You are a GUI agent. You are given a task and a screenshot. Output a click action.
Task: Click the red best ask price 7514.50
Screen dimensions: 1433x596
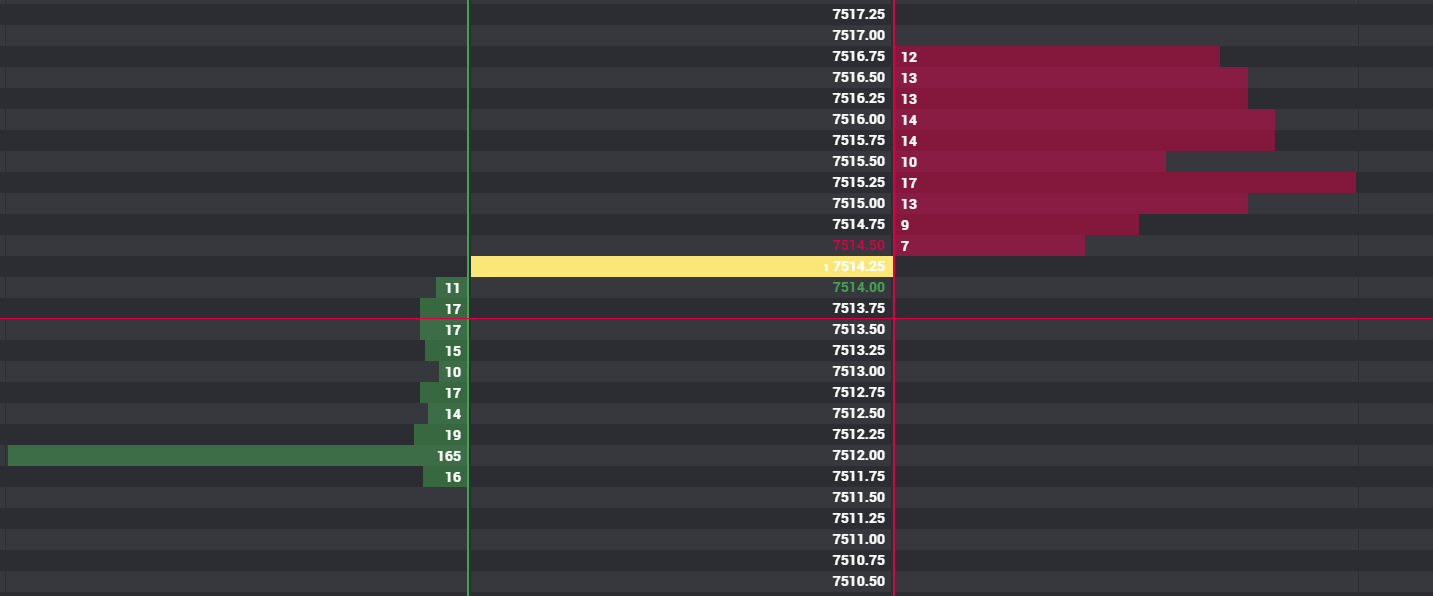coord(858,245)
